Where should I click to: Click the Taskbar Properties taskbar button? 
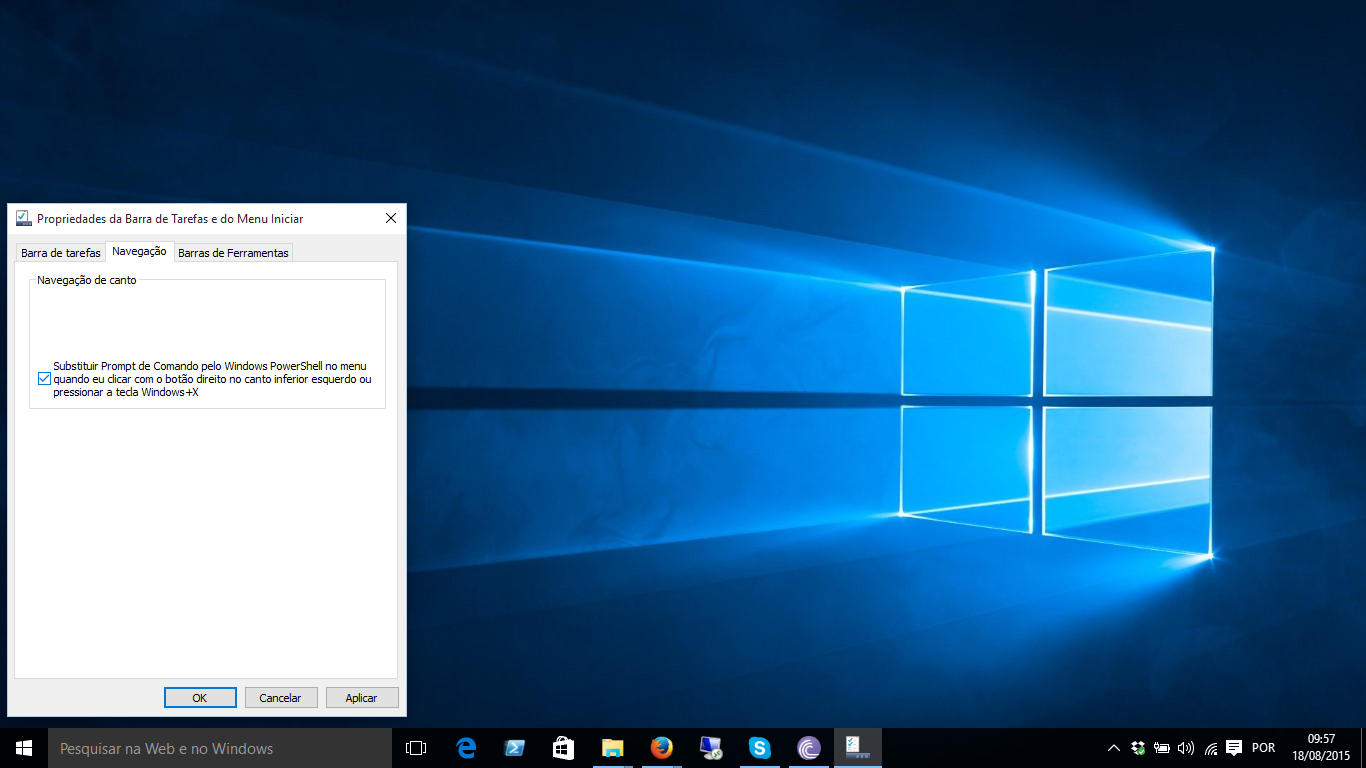858,748
